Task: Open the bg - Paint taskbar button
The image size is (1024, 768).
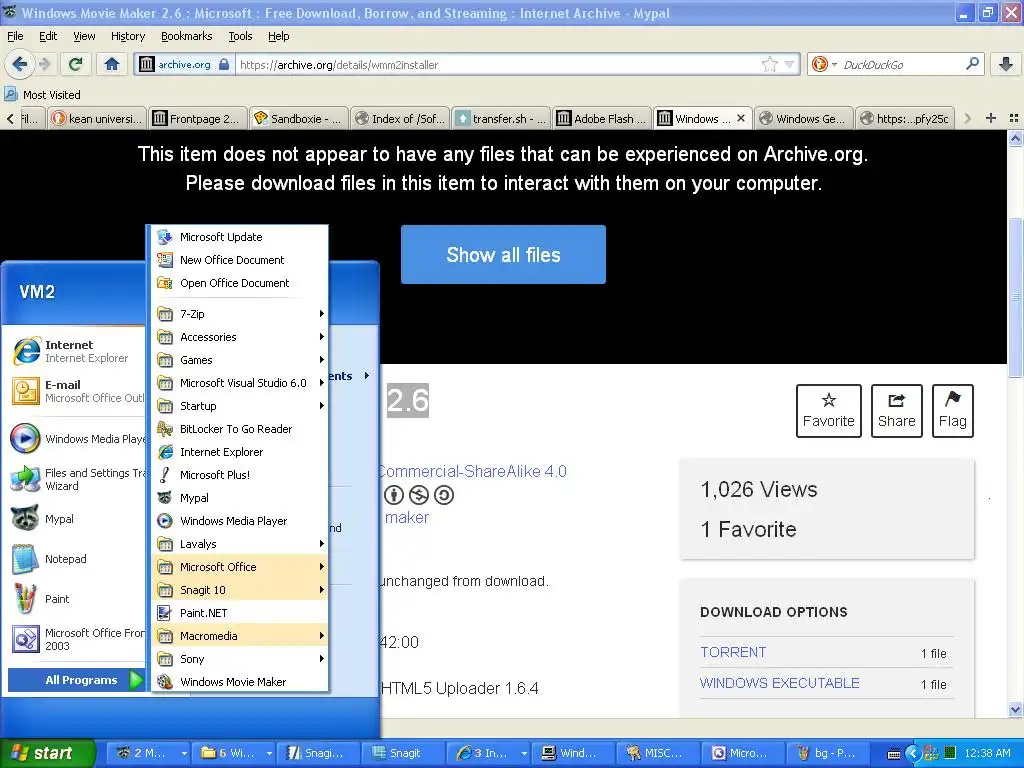Action: coord(827,753)
